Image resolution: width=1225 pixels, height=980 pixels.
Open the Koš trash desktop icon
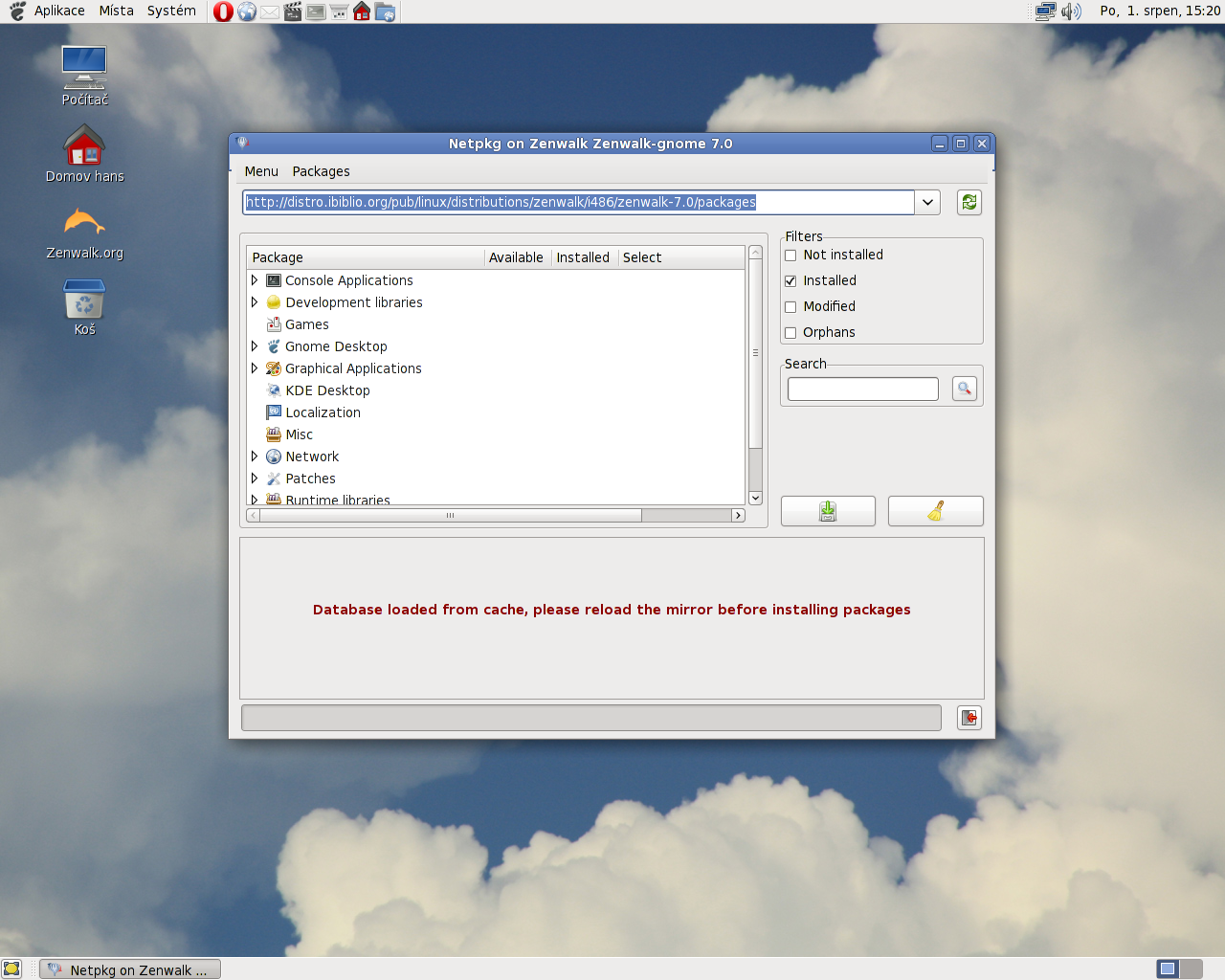pos(84,306)
